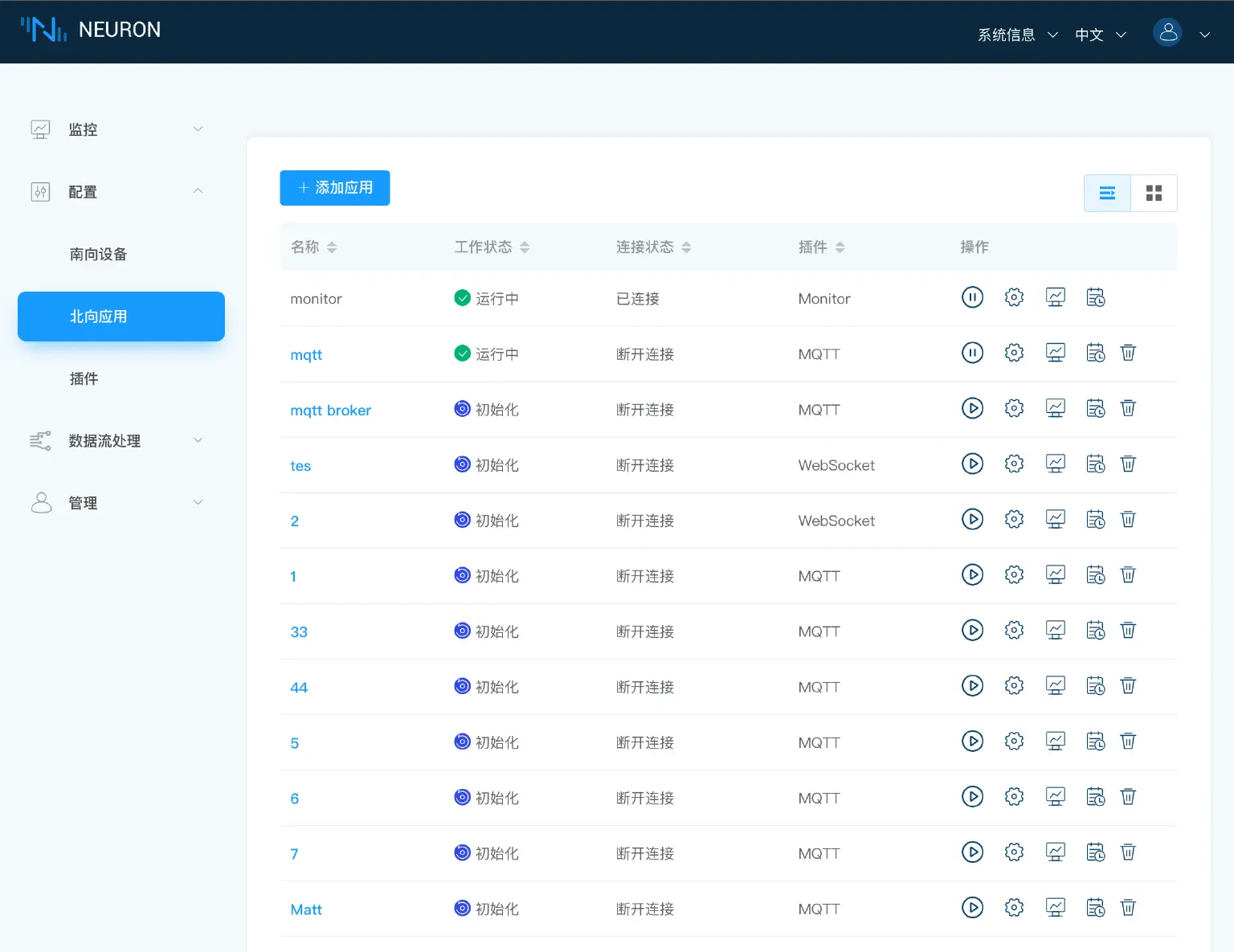Open settings gear for mqtt row

(x=1014, y=353)
